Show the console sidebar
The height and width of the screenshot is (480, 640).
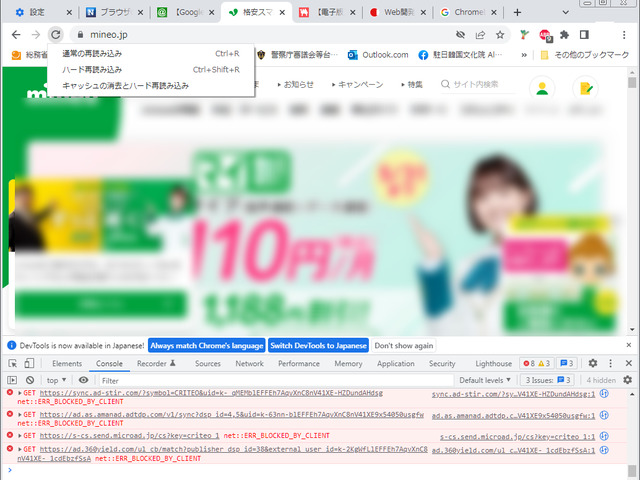pos(12,380)
